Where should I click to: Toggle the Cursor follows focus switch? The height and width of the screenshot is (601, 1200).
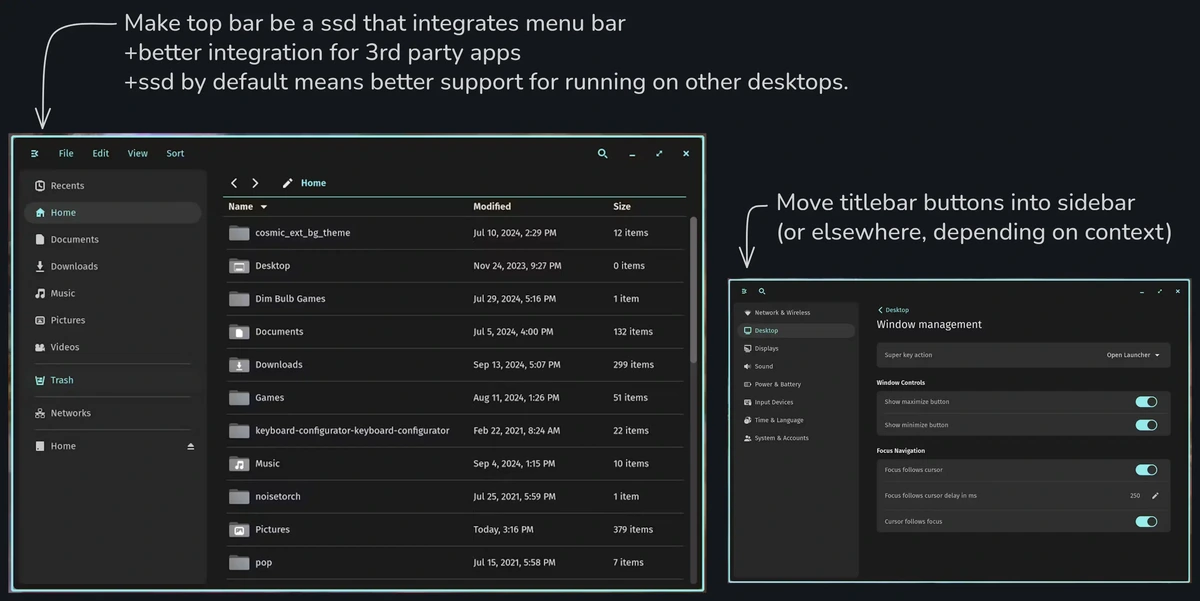point(1146,521)
